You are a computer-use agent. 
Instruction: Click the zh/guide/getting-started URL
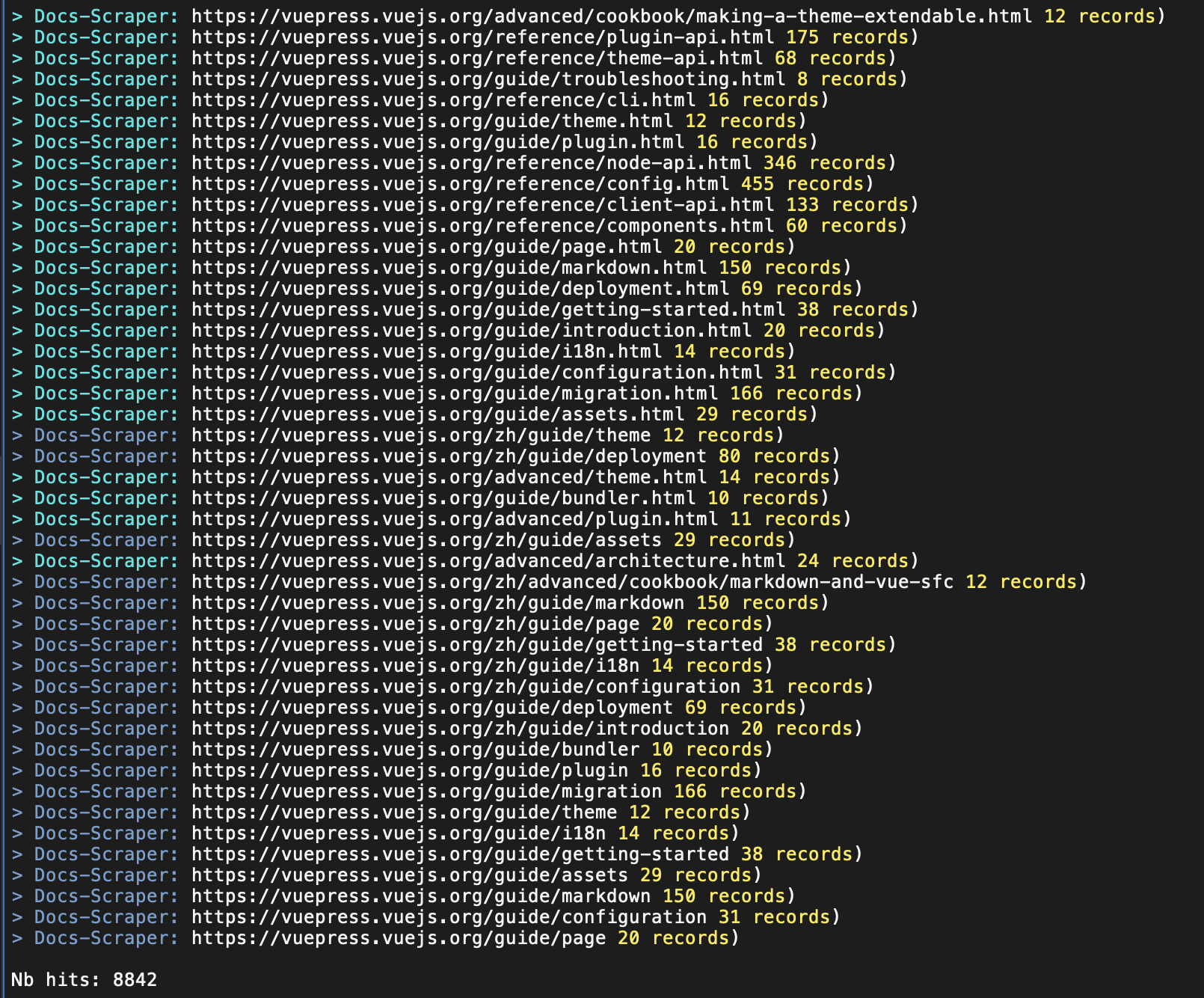477,645
